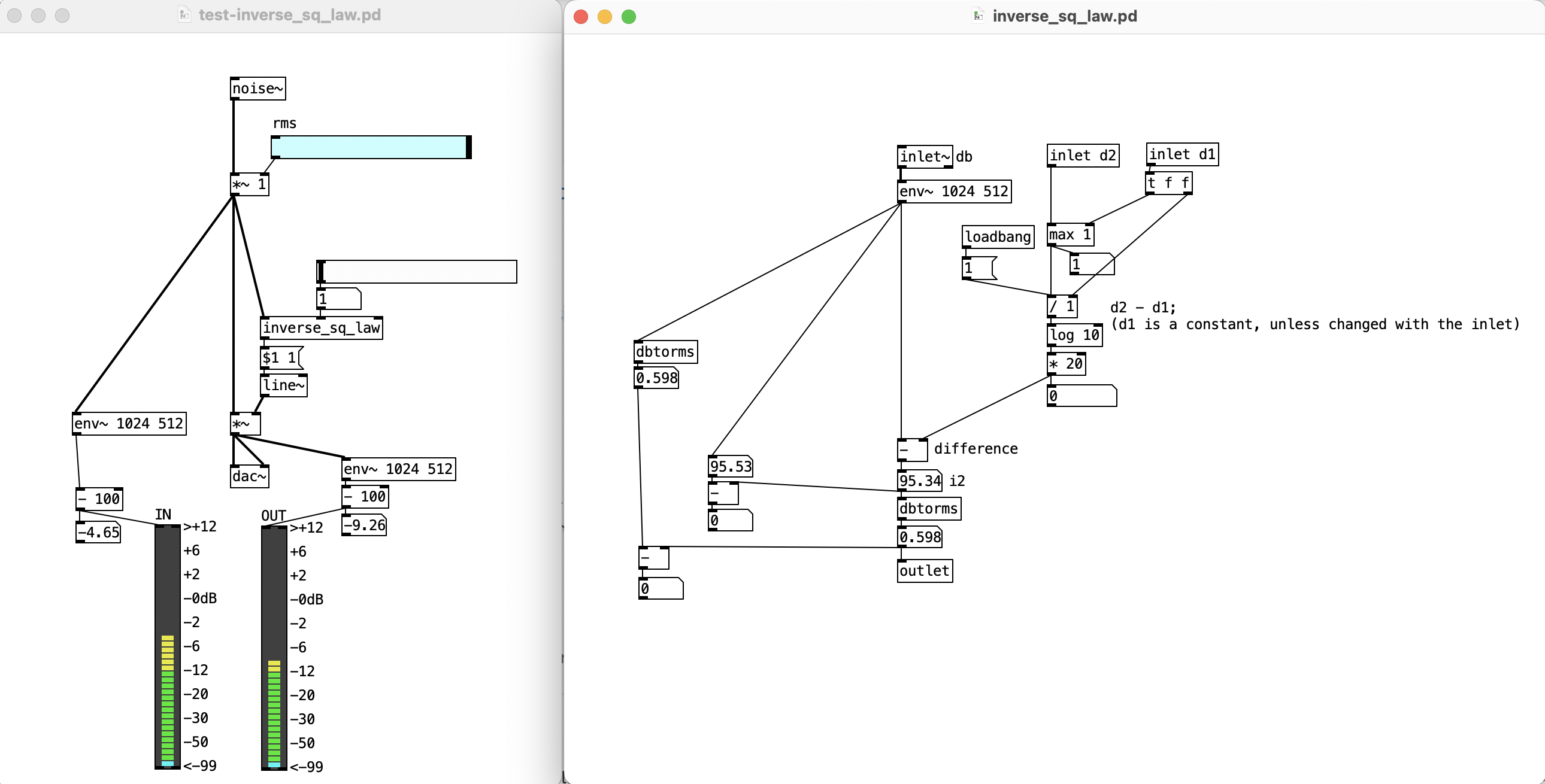Image resolution: width=1545 pixels, height=784 pixels.
Task: Select the max 1 object
Action: pos(1071,235)
